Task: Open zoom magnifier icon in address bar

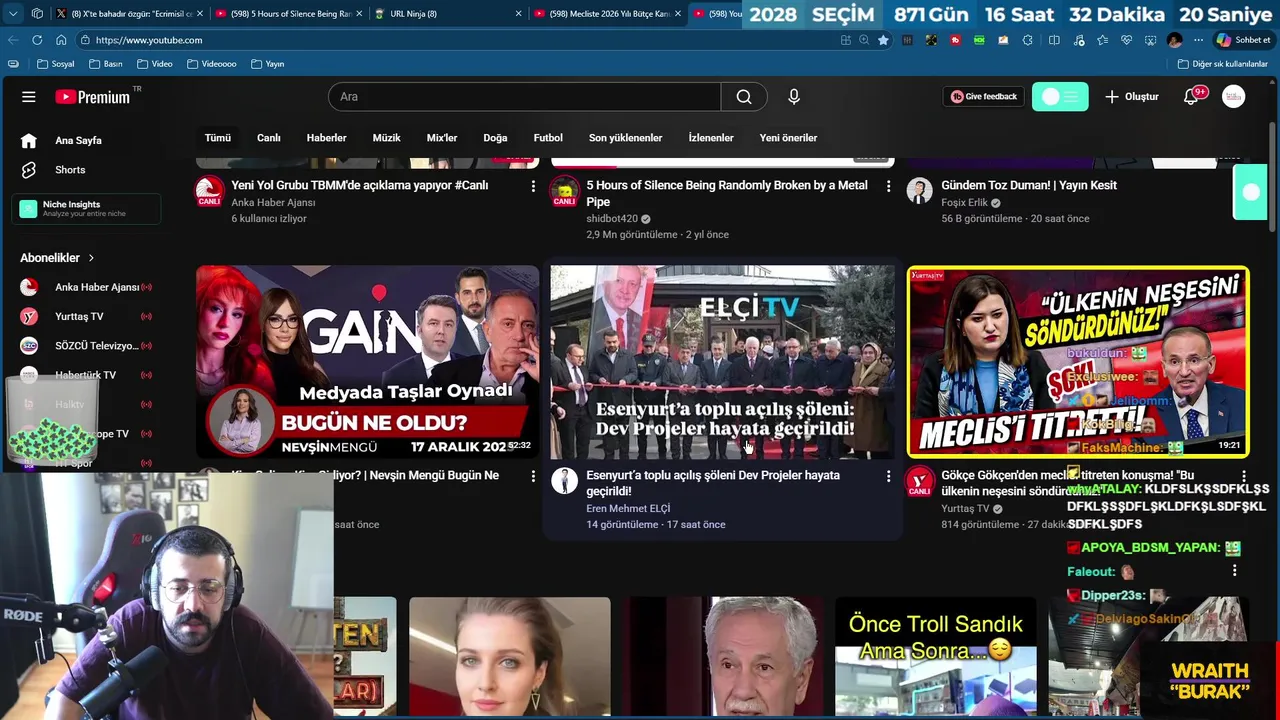Action: click(x=864, y=40)
